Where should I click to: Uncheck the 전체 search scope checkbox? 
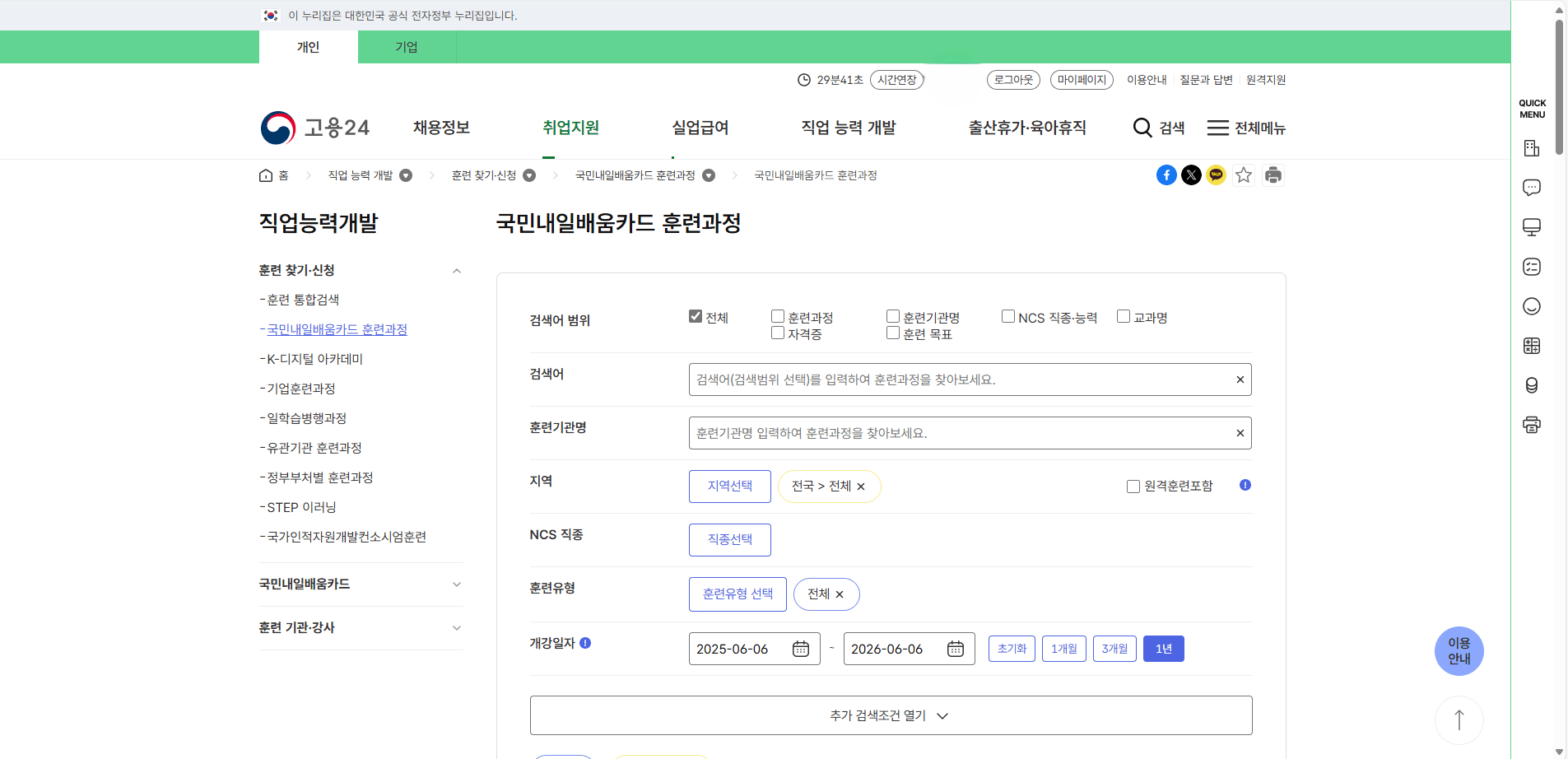coord(696,315)
